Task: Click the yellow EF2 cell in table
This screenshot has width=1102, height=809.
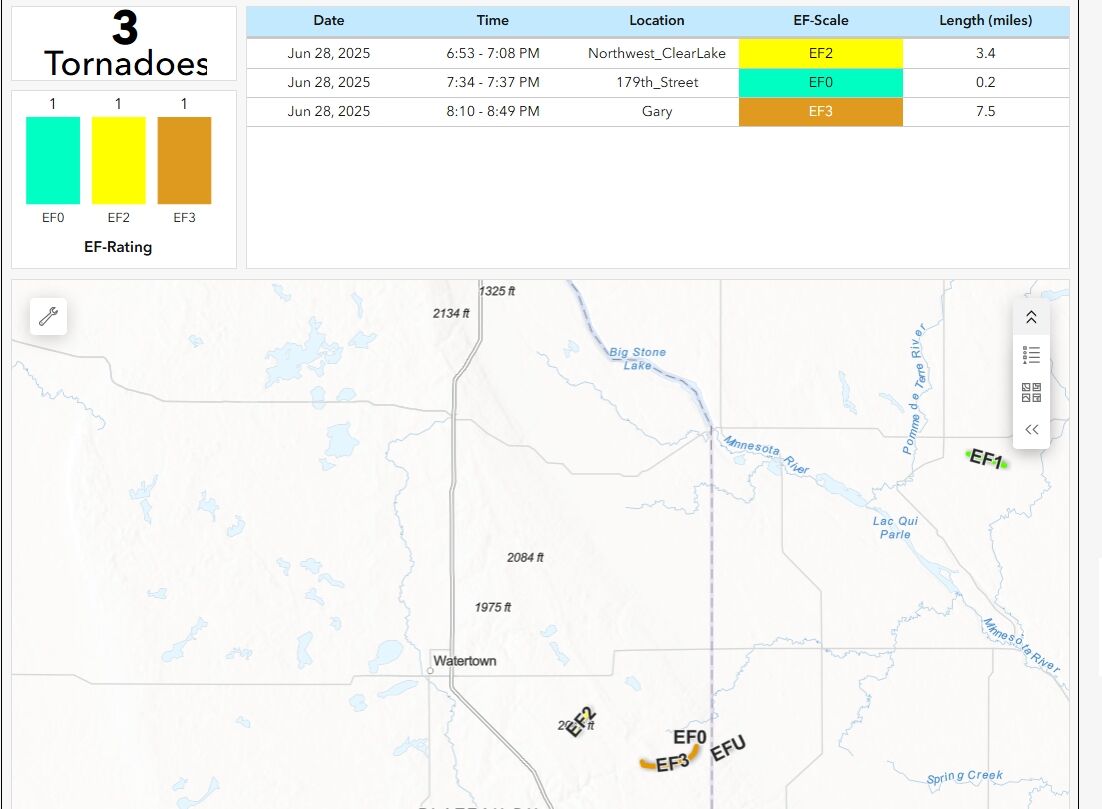Action: coord(820,53)
